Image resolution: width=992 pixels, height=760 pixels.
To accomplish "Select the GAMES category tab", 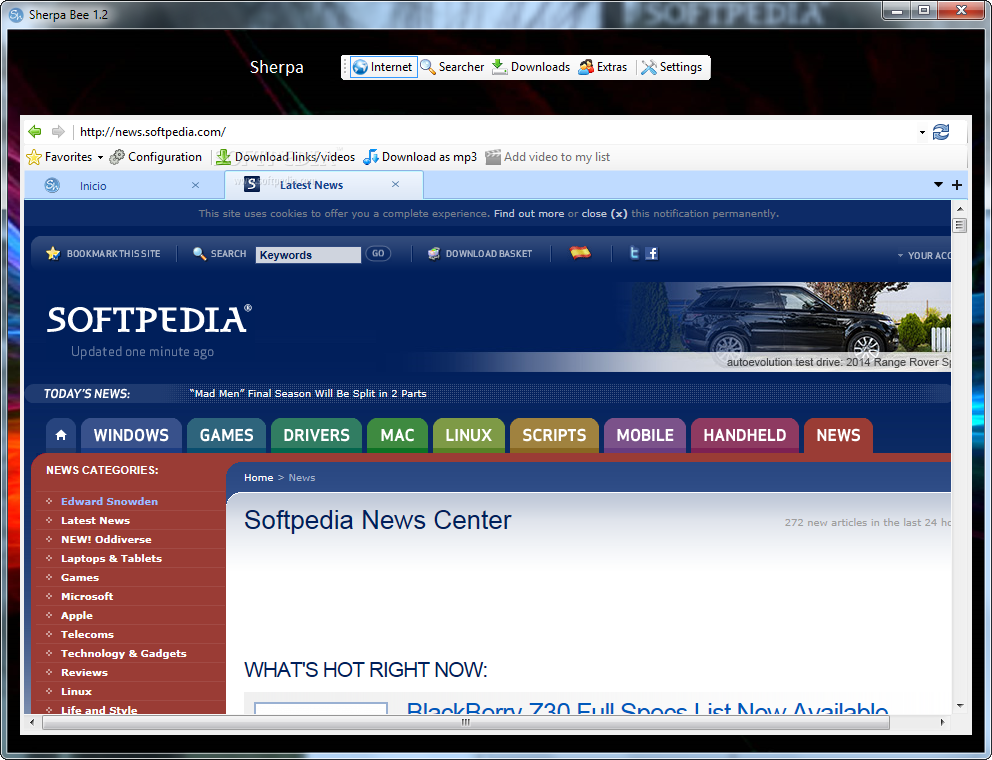I will pos(226,435).
